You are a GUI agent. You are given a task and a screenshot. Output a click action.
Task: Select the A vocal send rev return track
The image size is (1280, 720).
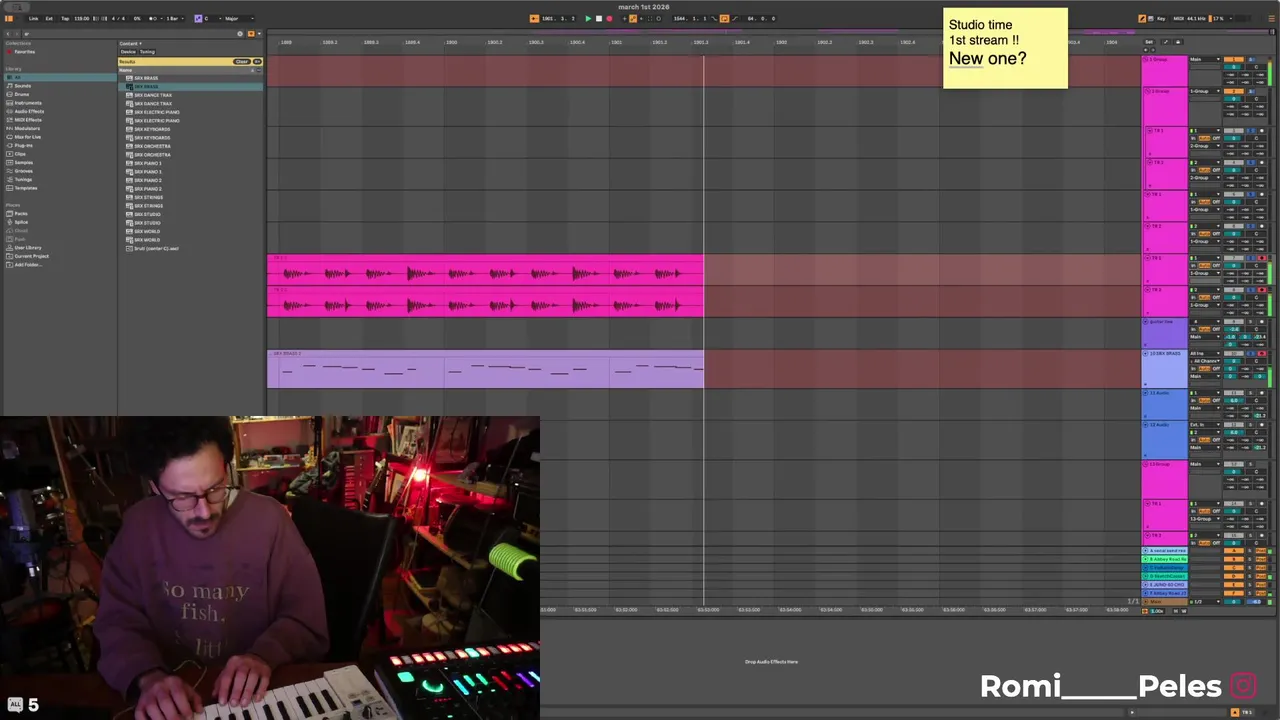1165,550
